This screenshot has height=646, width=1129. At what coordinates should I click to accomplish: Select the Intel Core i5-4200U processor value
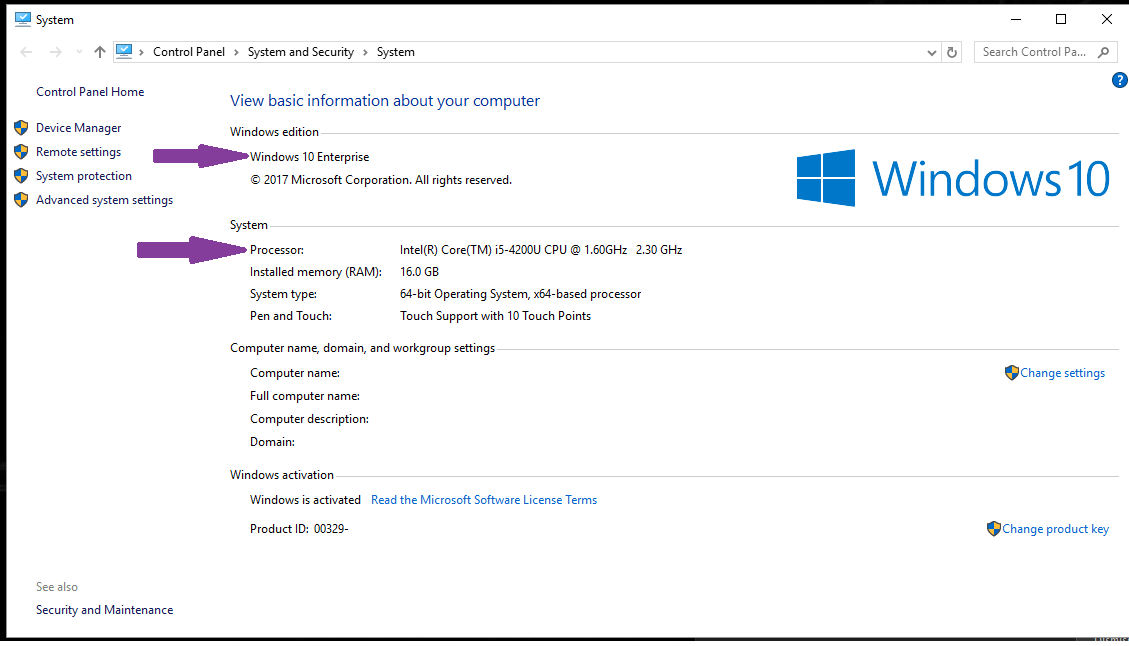tap(541, 250)
